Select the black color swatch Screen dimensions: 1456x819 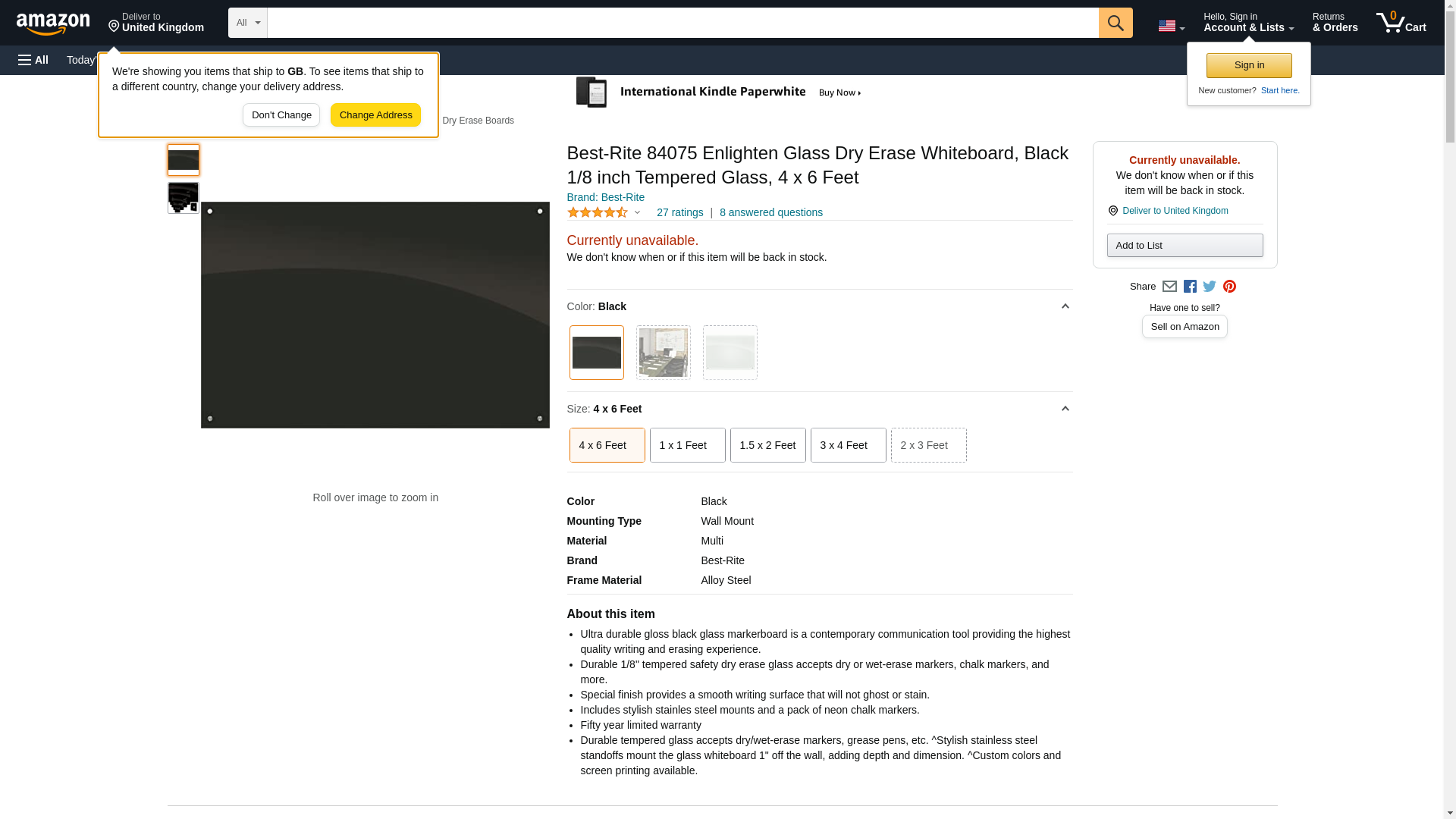[596, 353]
